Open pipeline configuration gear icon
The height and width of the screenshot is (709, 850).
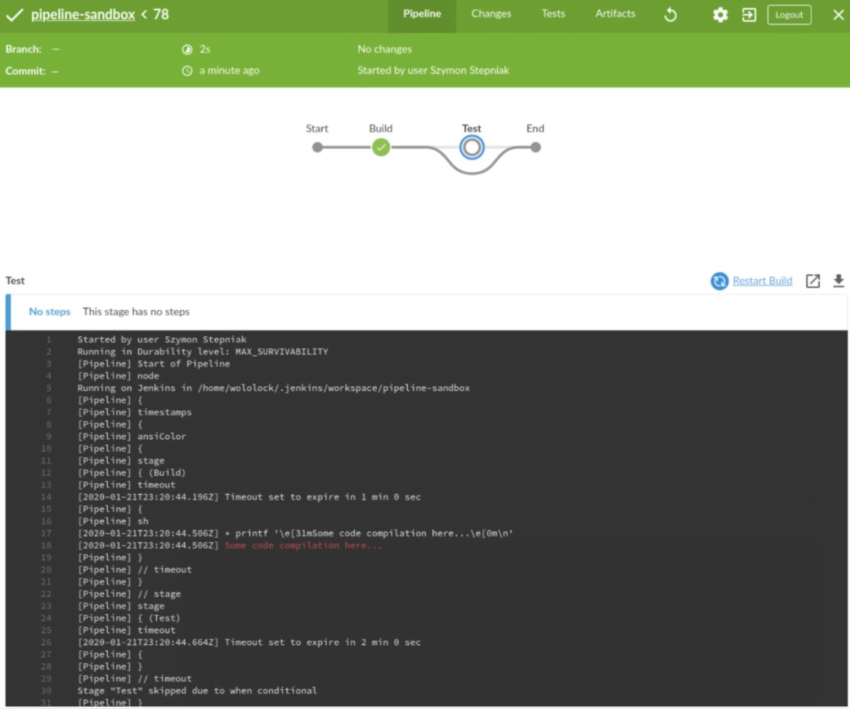[720, 15]
